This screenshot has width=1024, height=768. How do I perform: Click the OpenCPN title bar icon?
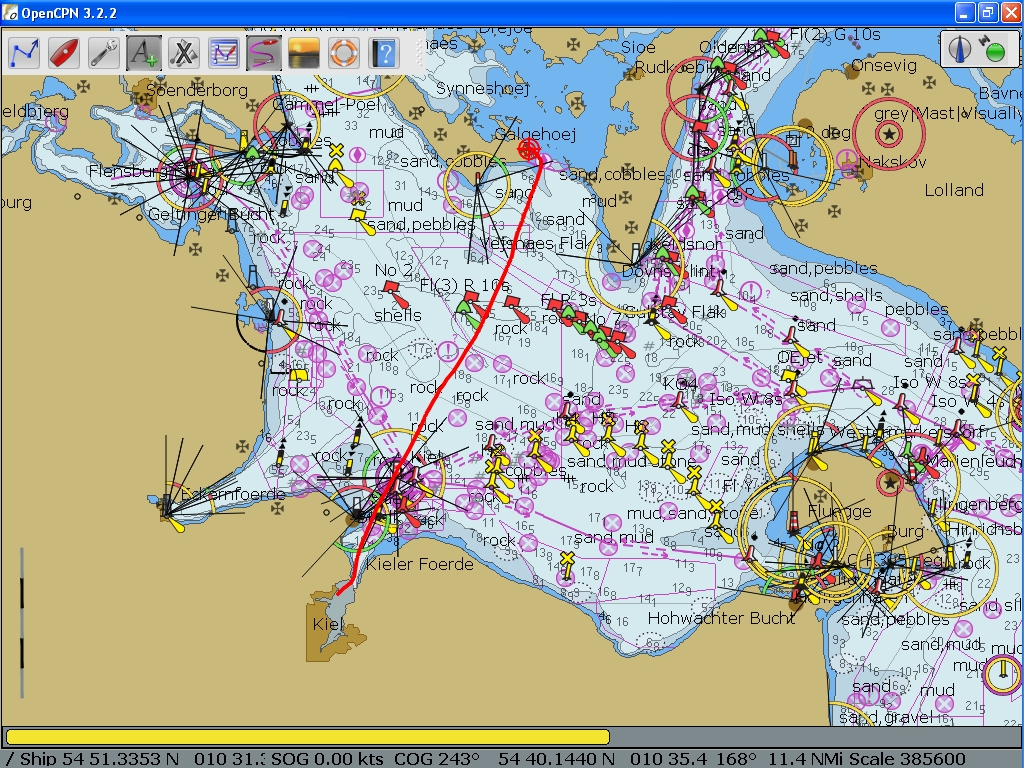(x=10, y=12)
